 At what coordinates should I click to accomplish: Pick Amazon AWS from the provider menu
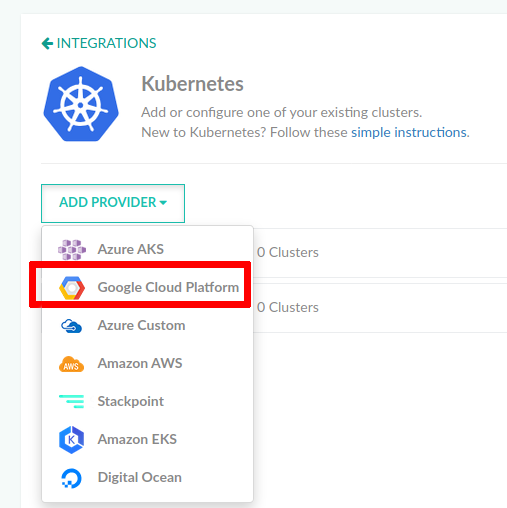[x=147, y=364]
